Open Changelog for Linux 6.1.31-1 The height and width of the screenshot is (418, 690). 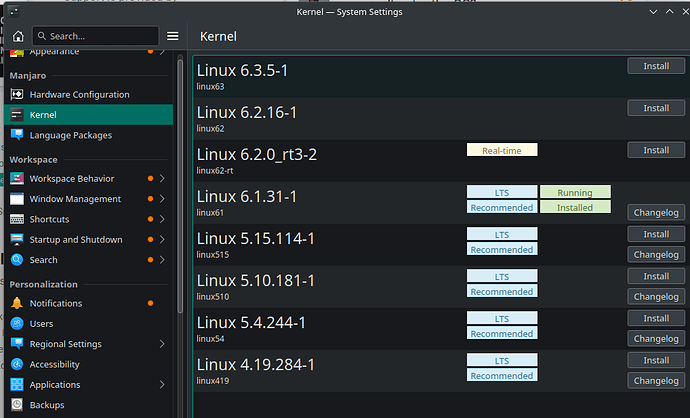pyautogui.click(x=656, y=213)
